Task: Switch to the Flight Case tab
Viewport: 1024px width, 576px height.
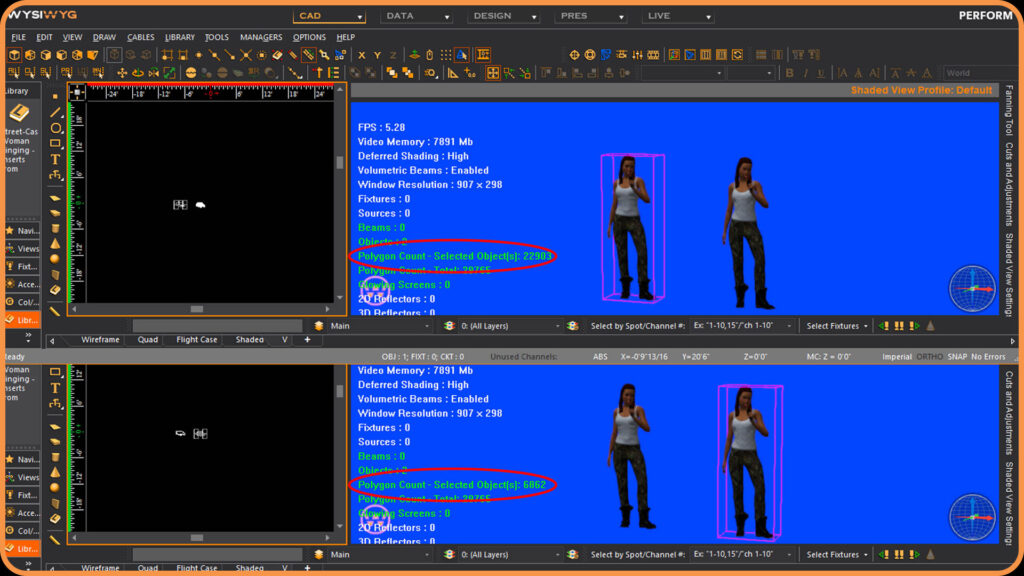Action: 196,340
